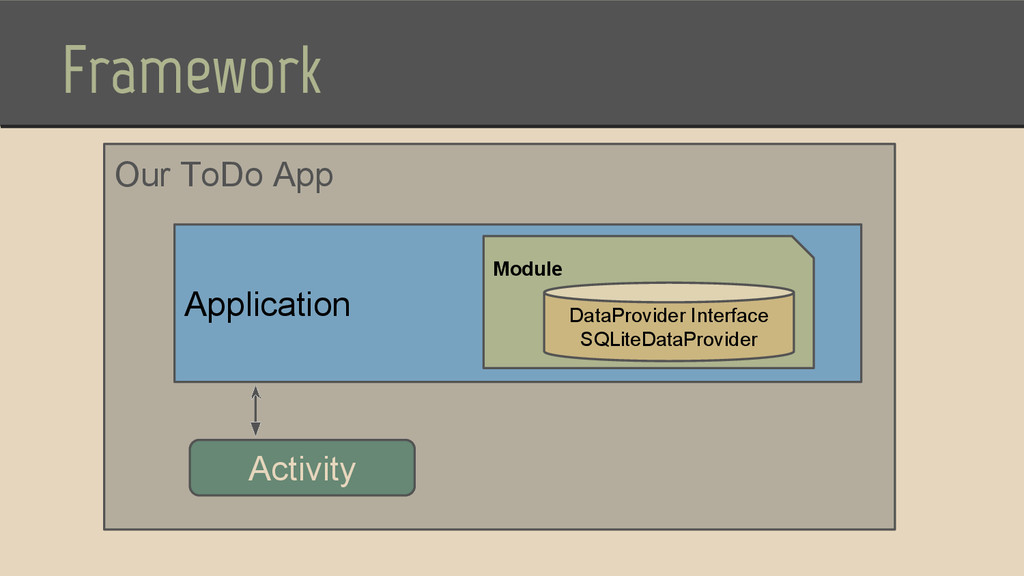This screenshot has height=576, width=1024.
Task: Select the Module label
Action: 527,269
